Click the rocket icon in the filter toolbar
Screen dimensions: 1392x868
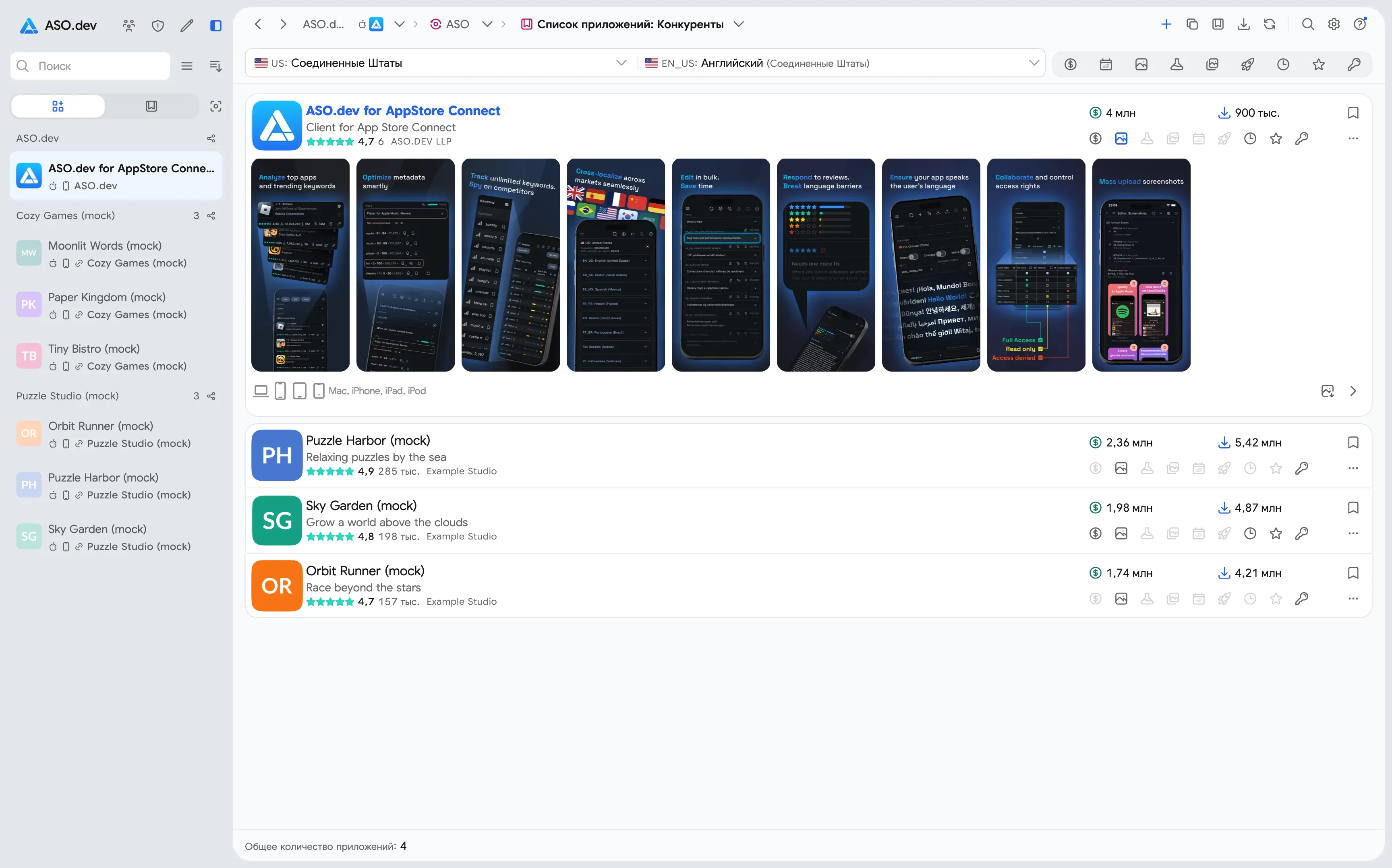click(1247, 64)
